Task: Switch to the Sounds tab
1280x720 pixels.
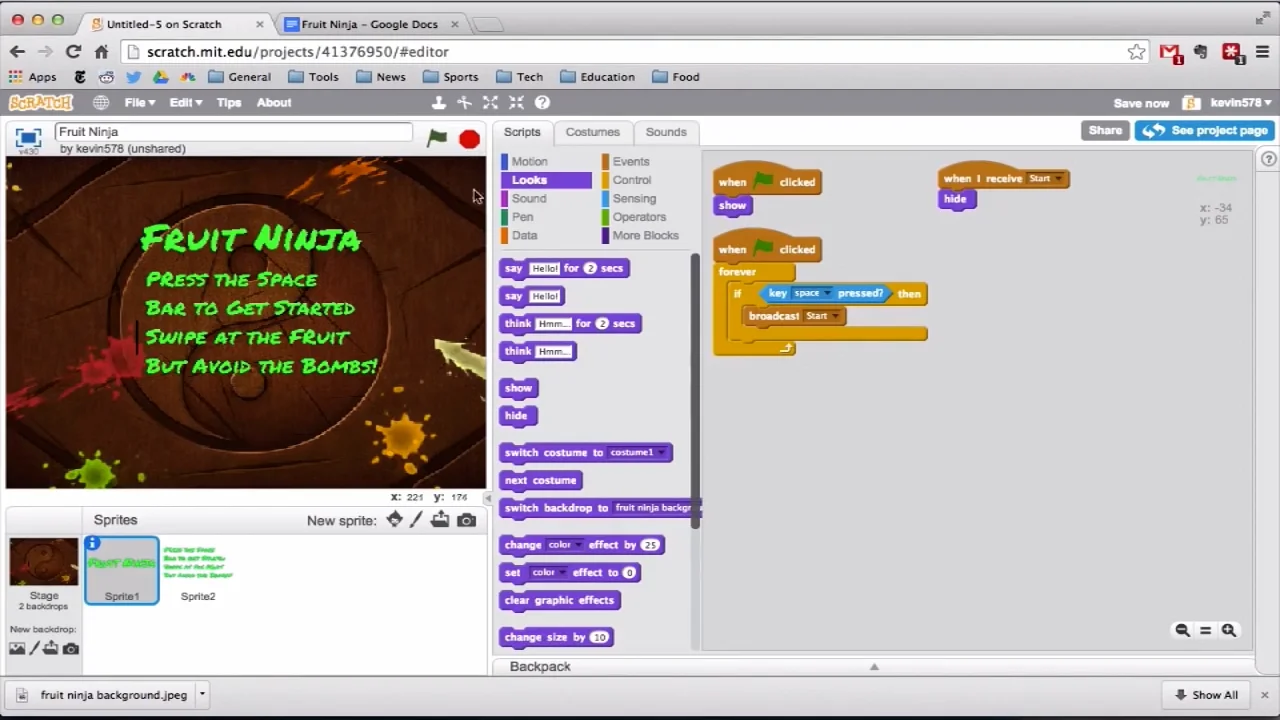Action: pyautogui.click(x=666, y=132)
